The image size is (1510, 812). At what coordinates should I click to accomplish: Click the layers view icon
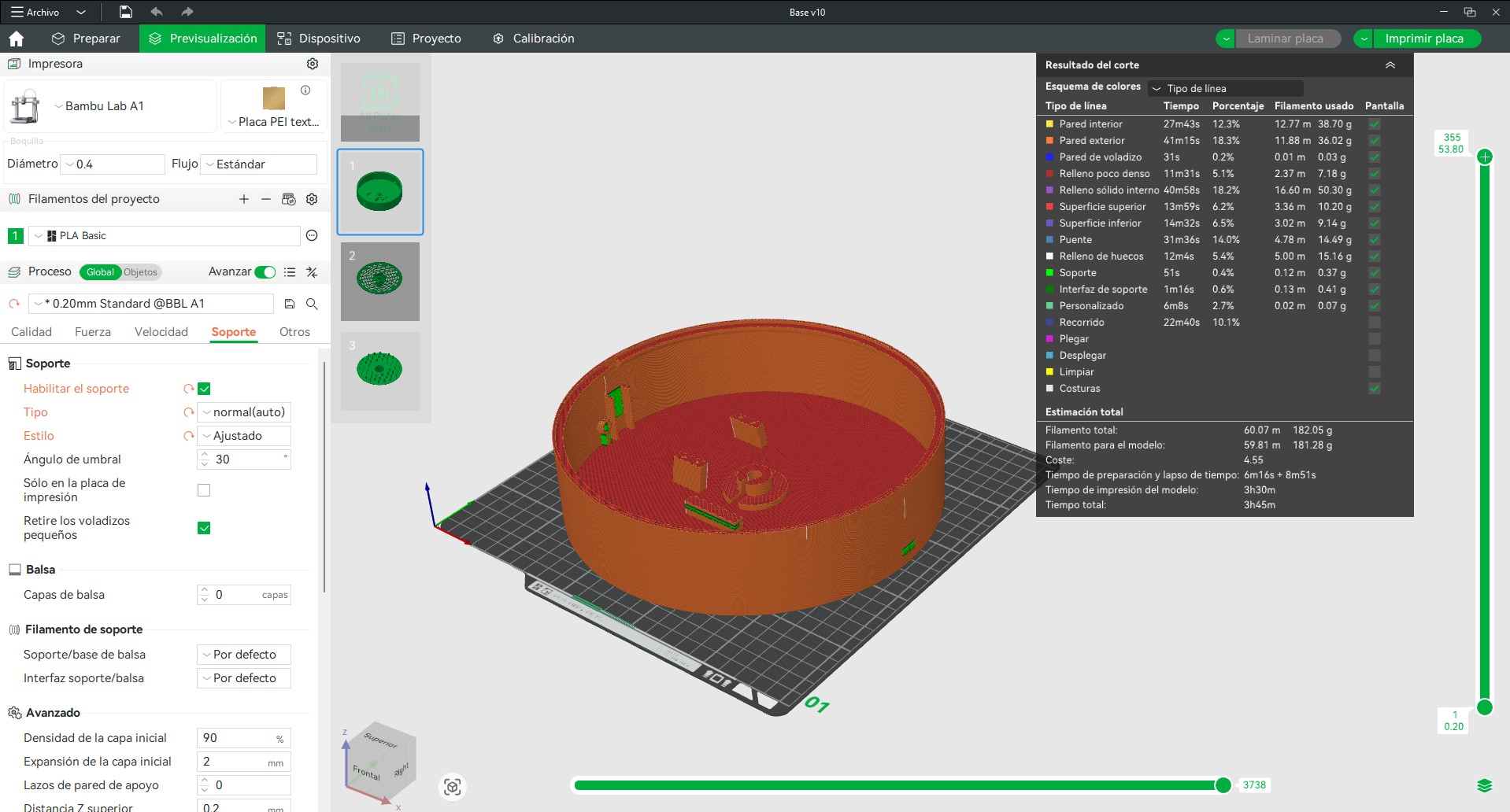[1485, 785]
